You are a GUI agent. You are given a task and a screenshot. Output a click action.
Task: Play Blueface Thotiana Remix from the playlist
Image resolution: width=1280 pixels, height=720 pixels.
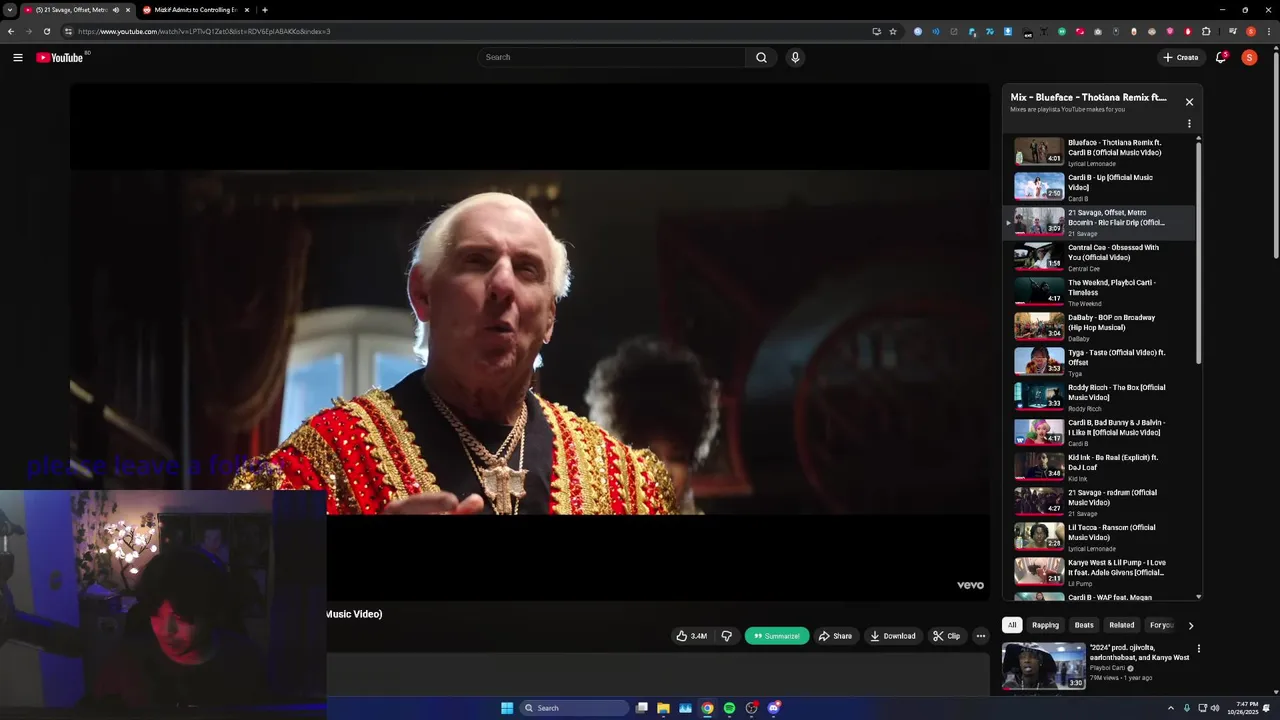(x=1099, y=152)
